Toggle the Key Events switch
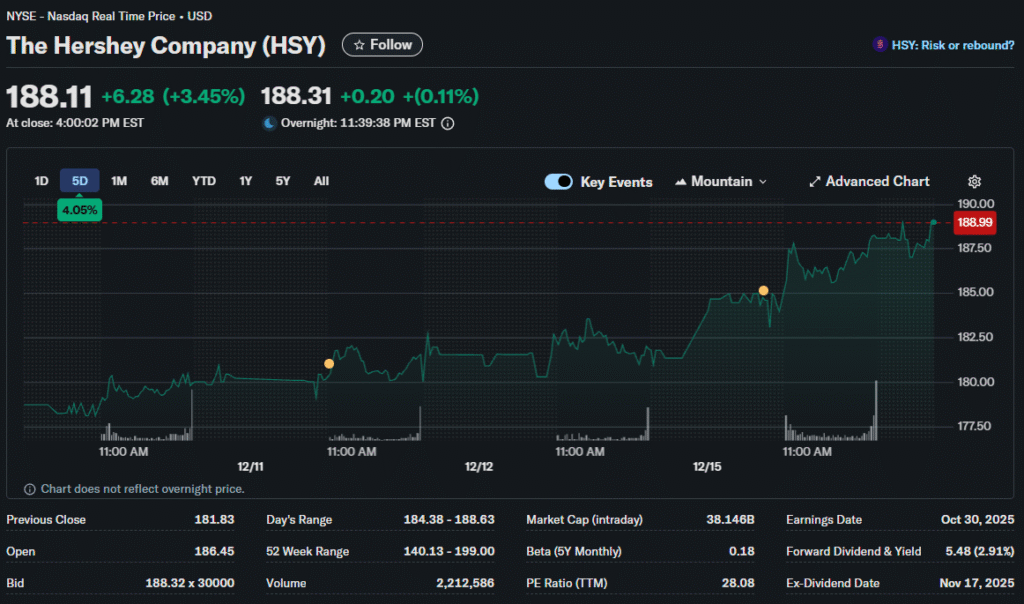 pyautogui.click(x=559, y=182)
